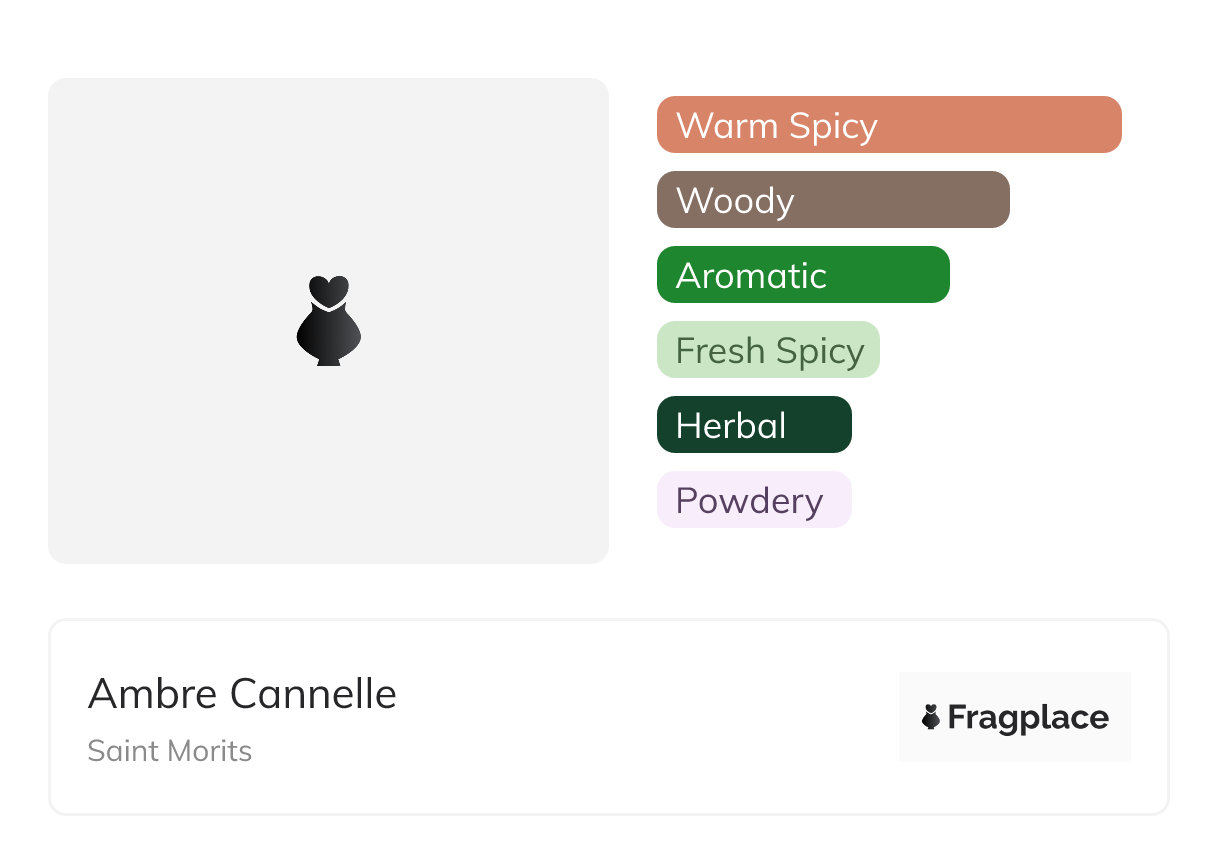Click the heart-shaped cap of the bottle icon

[328, 290]
